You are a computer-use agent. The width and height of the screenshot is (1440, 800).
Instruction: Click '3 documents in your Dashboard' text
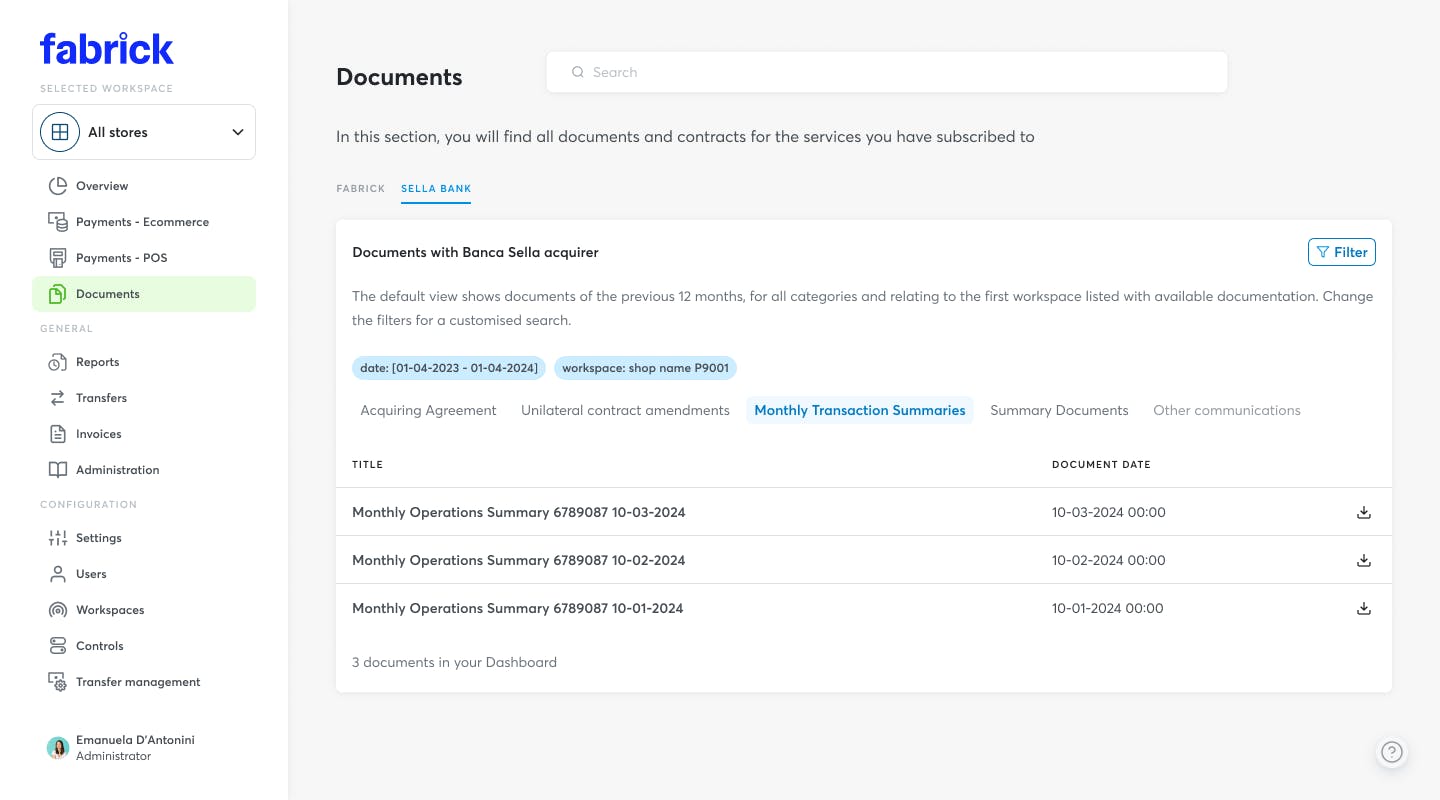coord(454,662)
